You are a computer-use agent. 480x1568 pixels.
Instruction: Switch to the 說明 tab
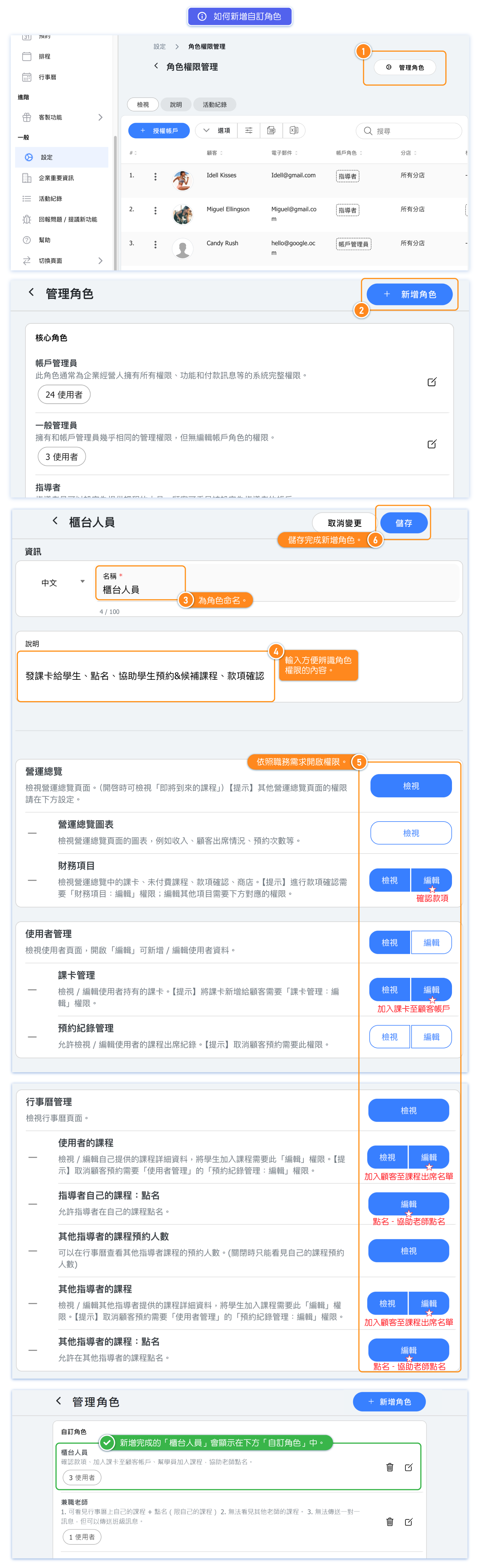pos(176,105)
